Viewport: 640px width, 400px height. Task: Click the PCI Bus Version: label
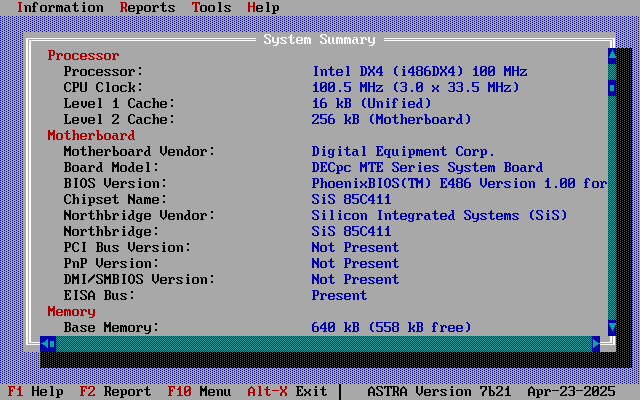coord(127,247)
